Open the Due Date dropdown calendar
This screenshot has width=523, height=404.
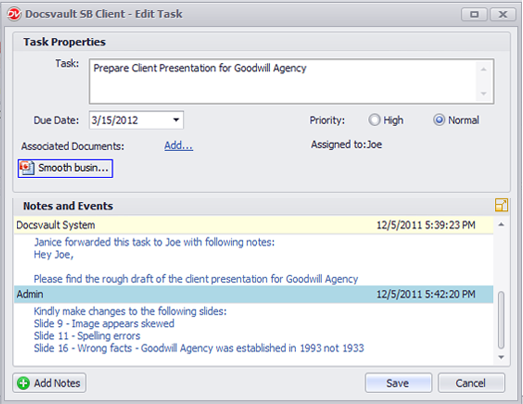(x=176, y=120)
